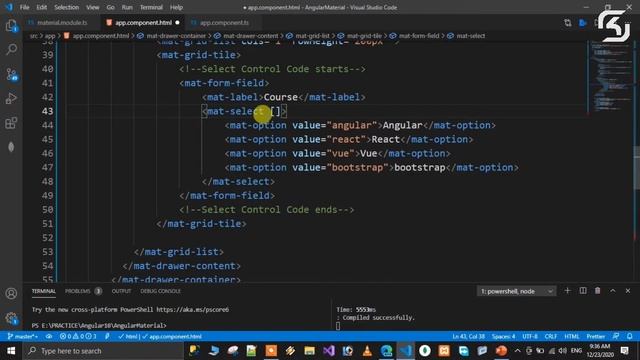The height and width of the screenshot is (360, 640).
Task: Click the CRLF line ending status item
Action: click(x=551, y=336)
